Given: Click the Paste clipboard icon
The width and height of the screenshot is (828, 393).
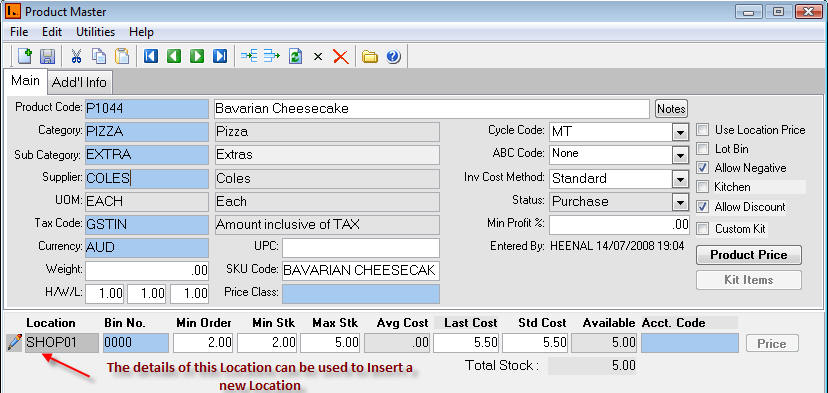Looking at the screenshot, I should 121,56.
